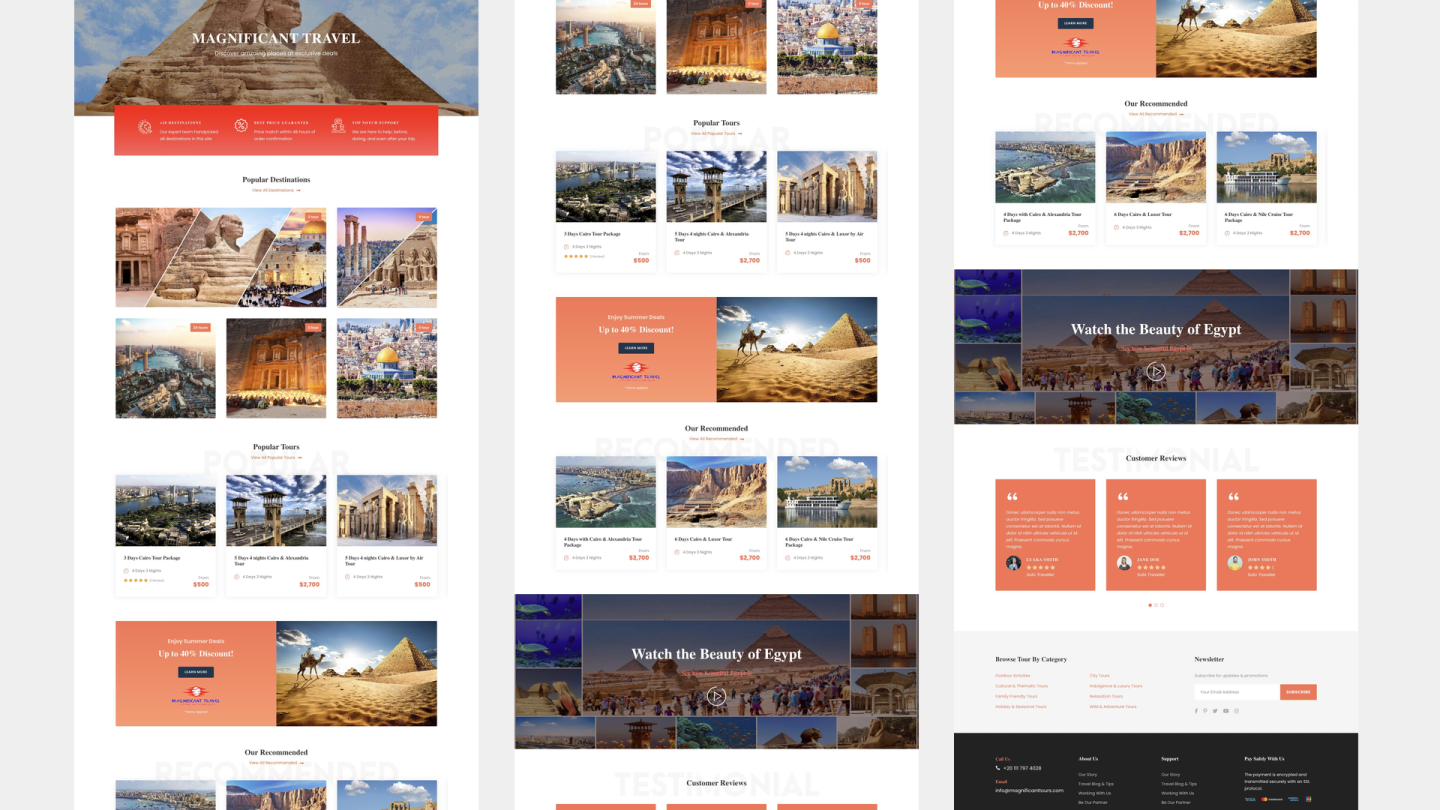1440x810 pixels.
Task: Open the Pinterest social icon
Action: (1205, 711)
